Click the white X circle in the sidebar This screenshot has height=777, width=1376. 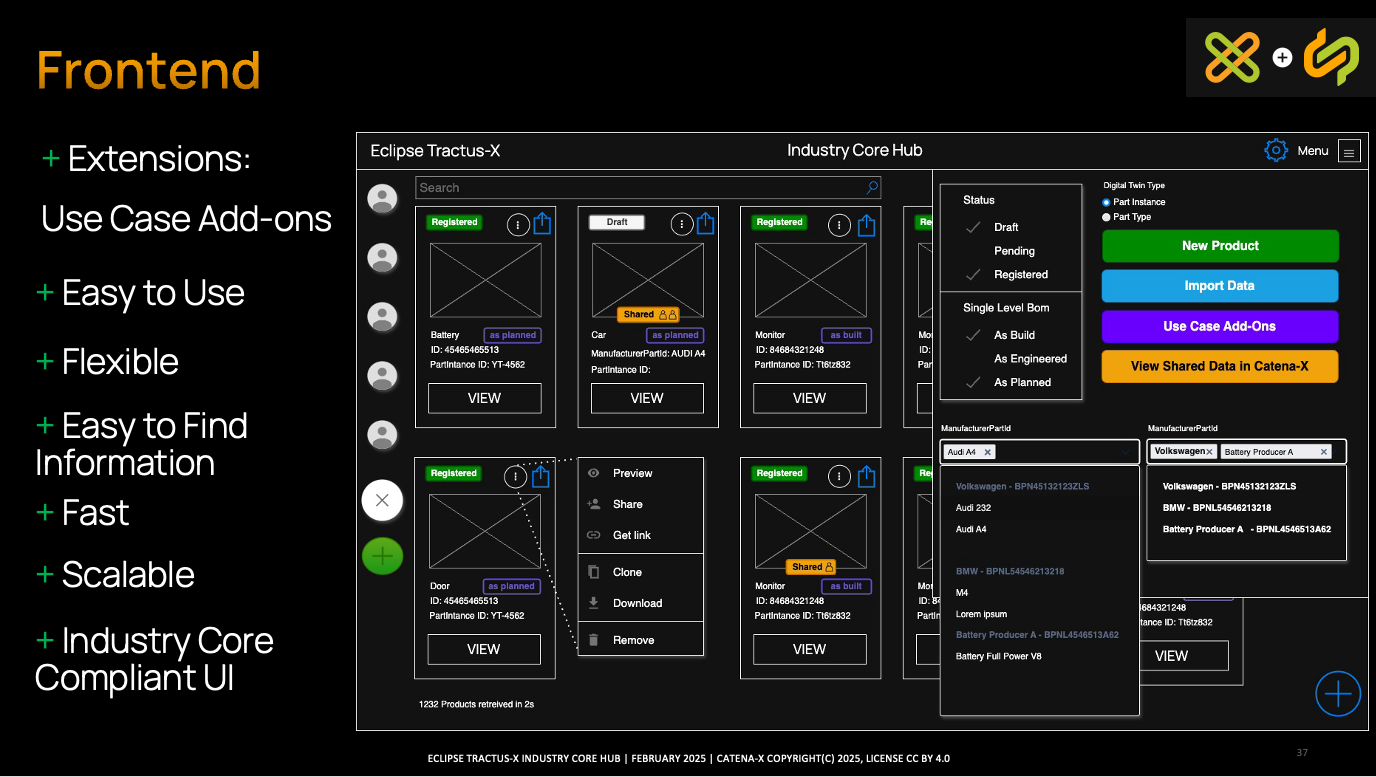point(382,501)
